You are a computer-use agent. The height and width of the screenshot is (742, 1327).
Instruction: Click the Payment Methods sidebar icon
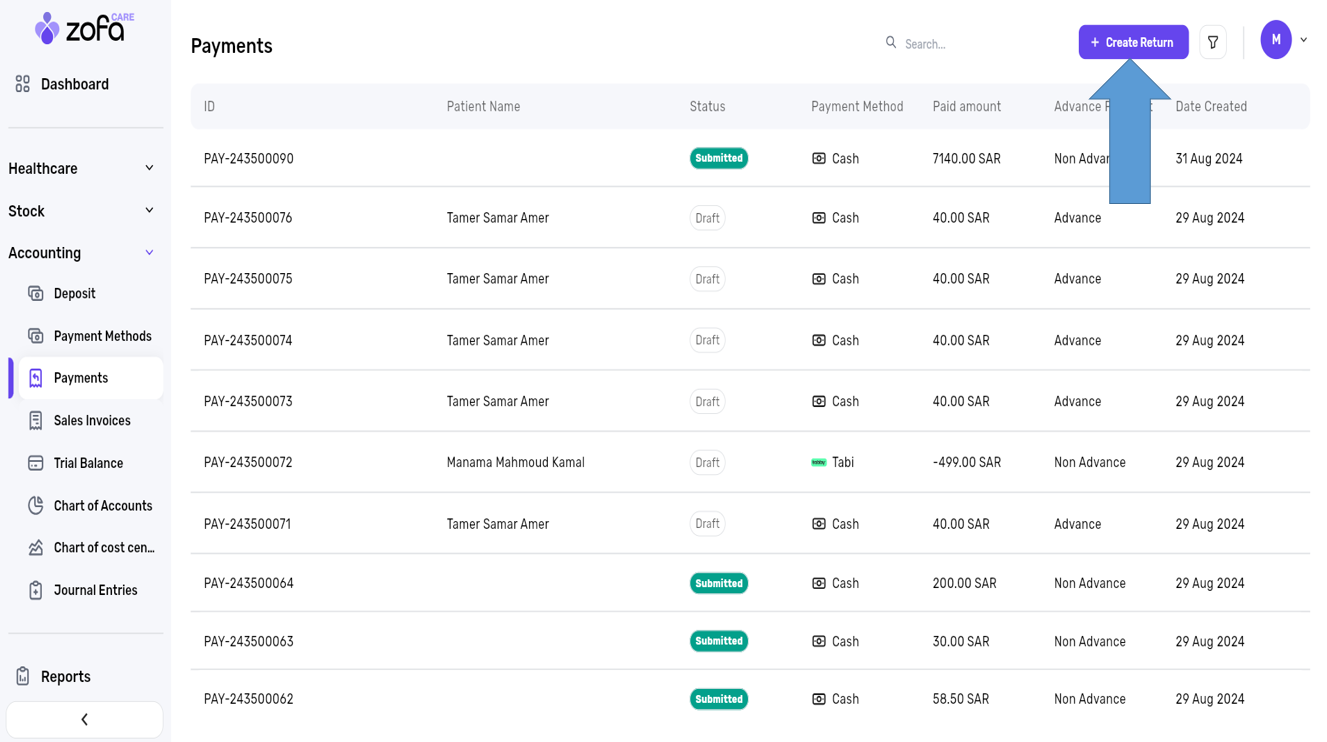pos(36,336)
